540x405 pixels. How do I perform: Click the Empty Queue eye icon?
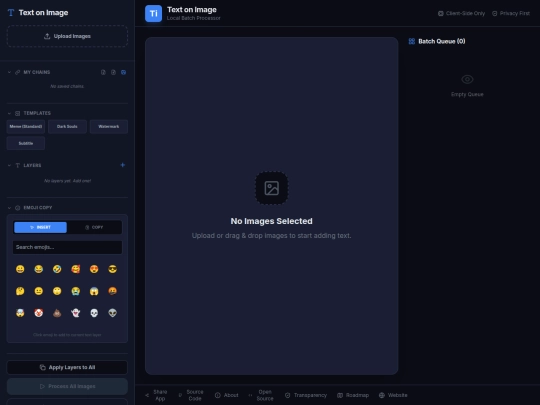pyautogui.click(x=467, y=80)
